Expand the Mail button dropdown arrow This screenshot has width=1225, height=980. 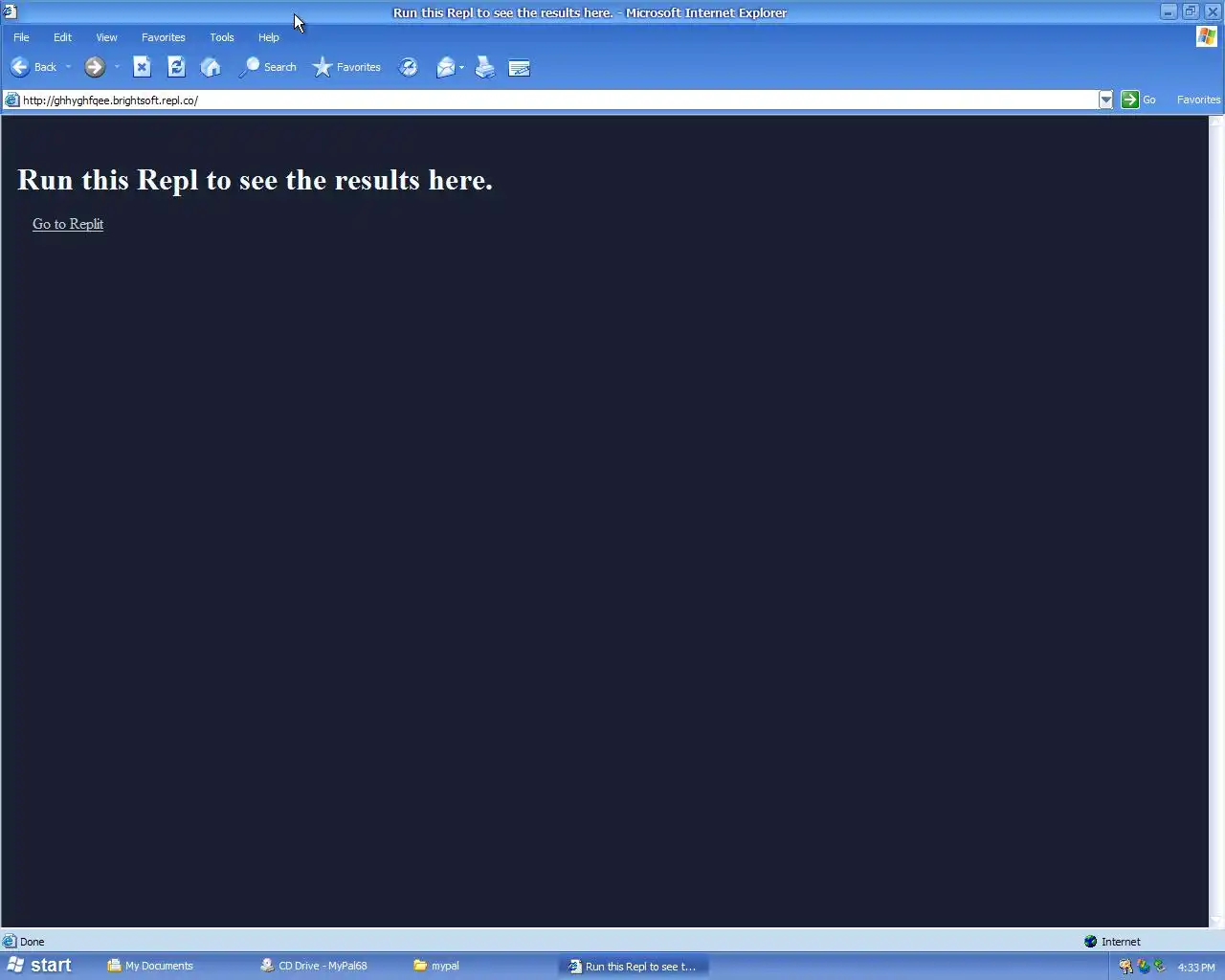coord(461,67)
